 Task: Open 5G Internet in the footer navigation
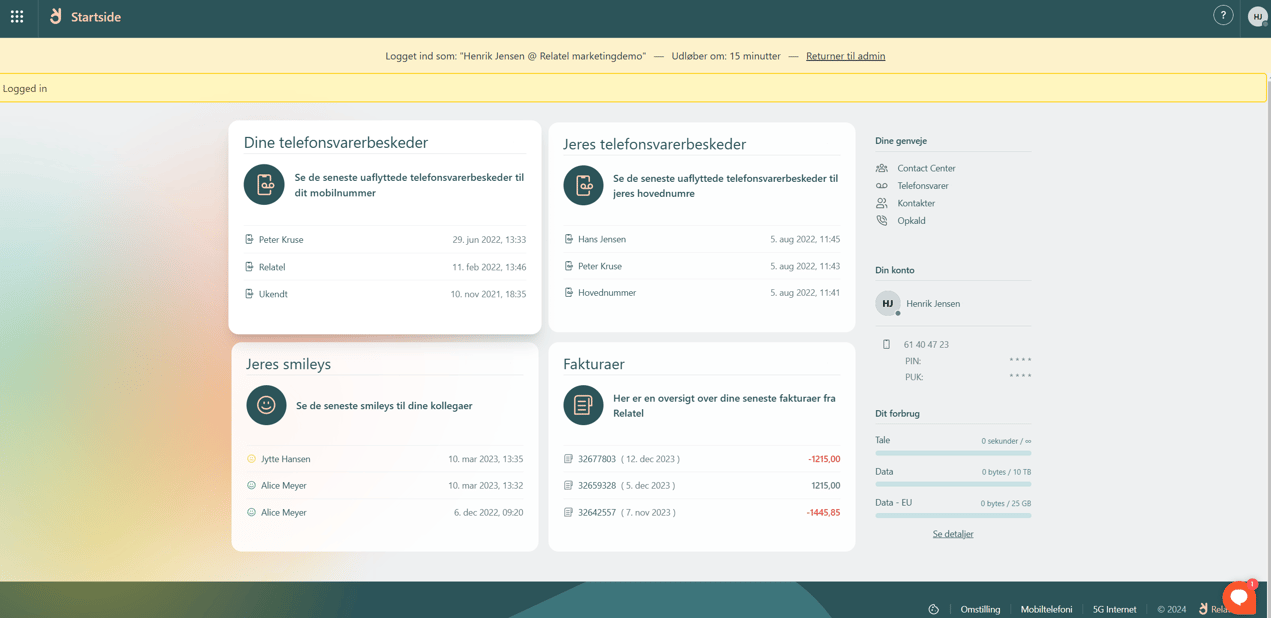click(x=1115, y=609)
